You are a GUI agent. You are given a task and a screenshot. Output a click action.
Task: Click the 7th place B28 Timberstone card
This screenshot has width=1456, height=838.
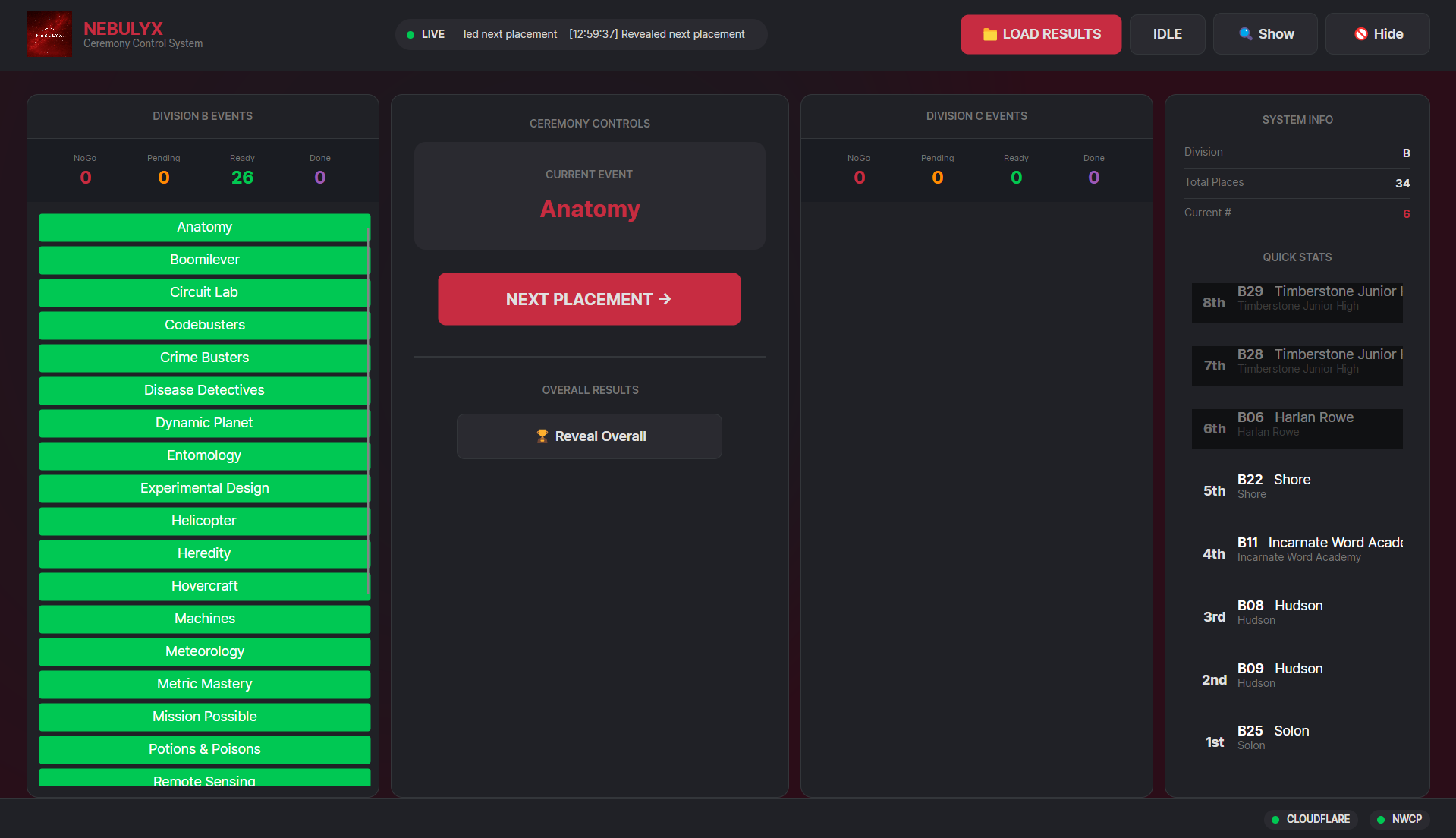pyautogui.click(x=1297, y=366)
